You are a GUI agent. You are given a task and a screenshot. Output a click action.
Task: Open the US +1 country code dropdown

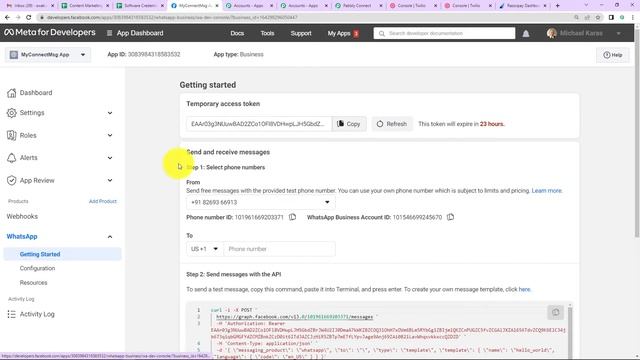205,249
